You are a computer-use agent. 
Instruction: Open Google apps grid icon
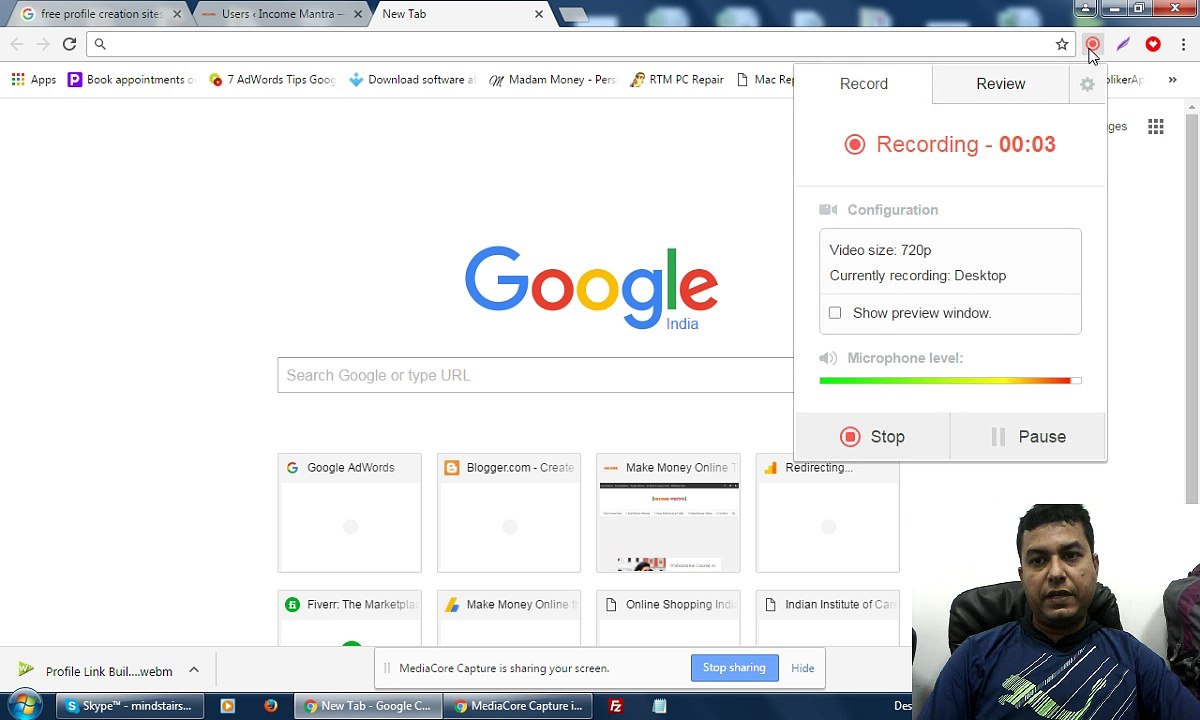pos(1156,126)
